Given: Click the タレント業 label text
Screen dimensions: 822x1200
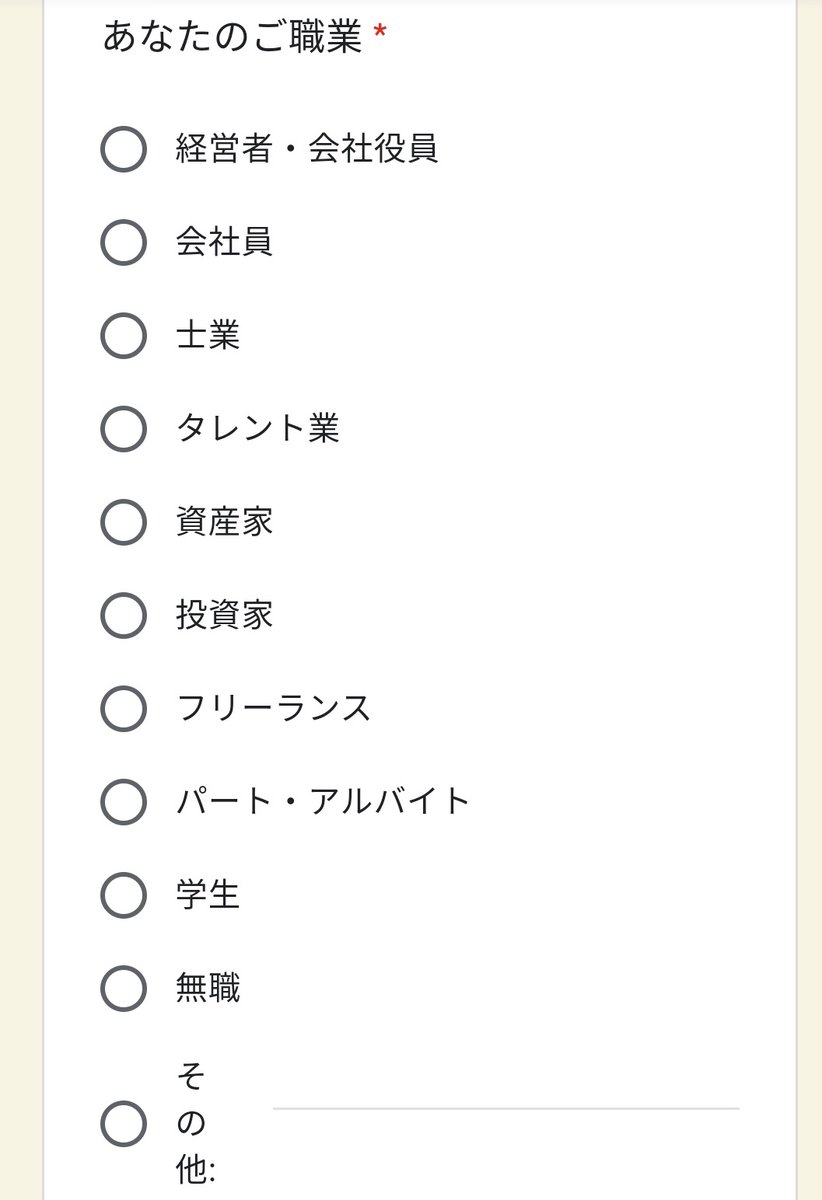Looking at the screenshot, I should point(257,428).
